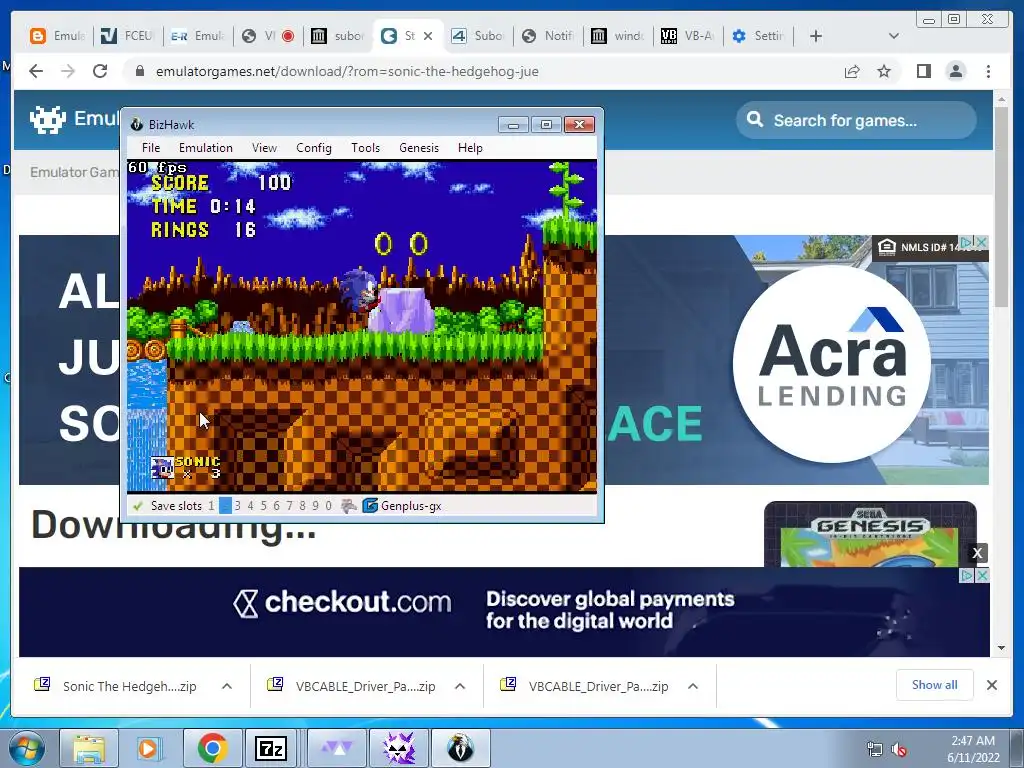Click the Chrome back arrow
Image resolution: width=1024 pixels, height=768 pixels.
point(36,71)
